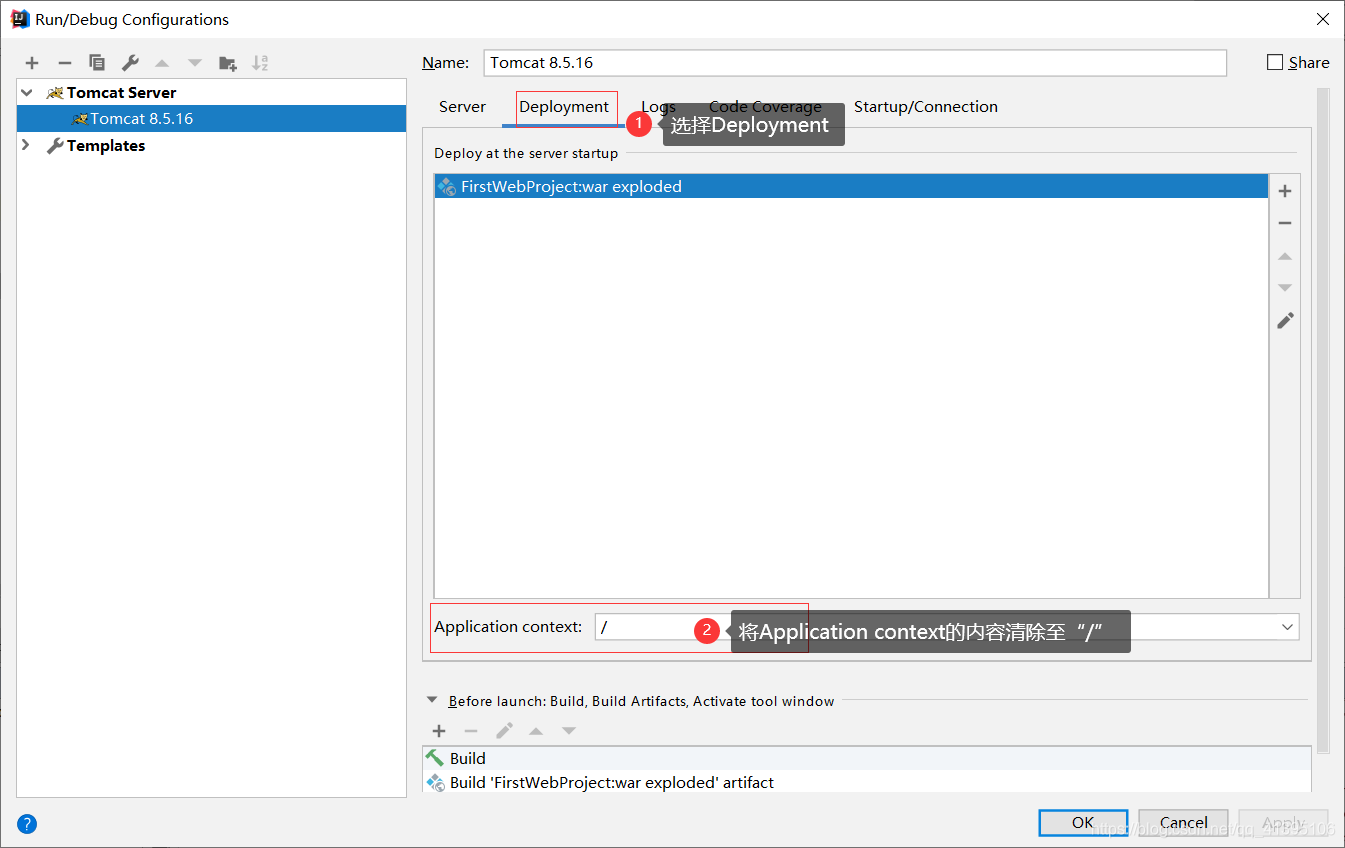Add a before launch task
The height and width of the screenshot is (848, 1345).
[439, 731]
